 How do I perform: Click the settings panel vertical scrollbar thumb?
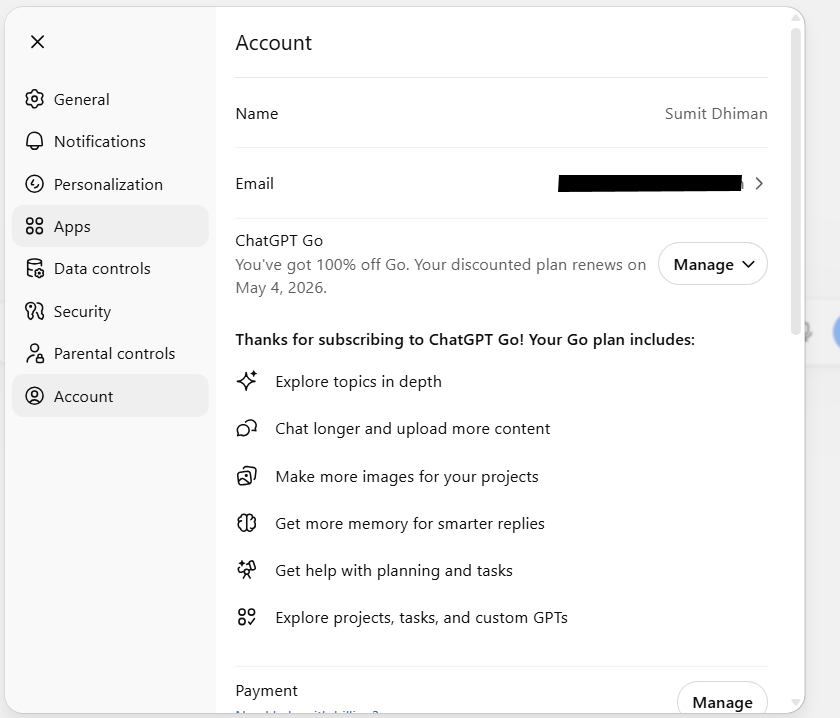click(796, 182)
